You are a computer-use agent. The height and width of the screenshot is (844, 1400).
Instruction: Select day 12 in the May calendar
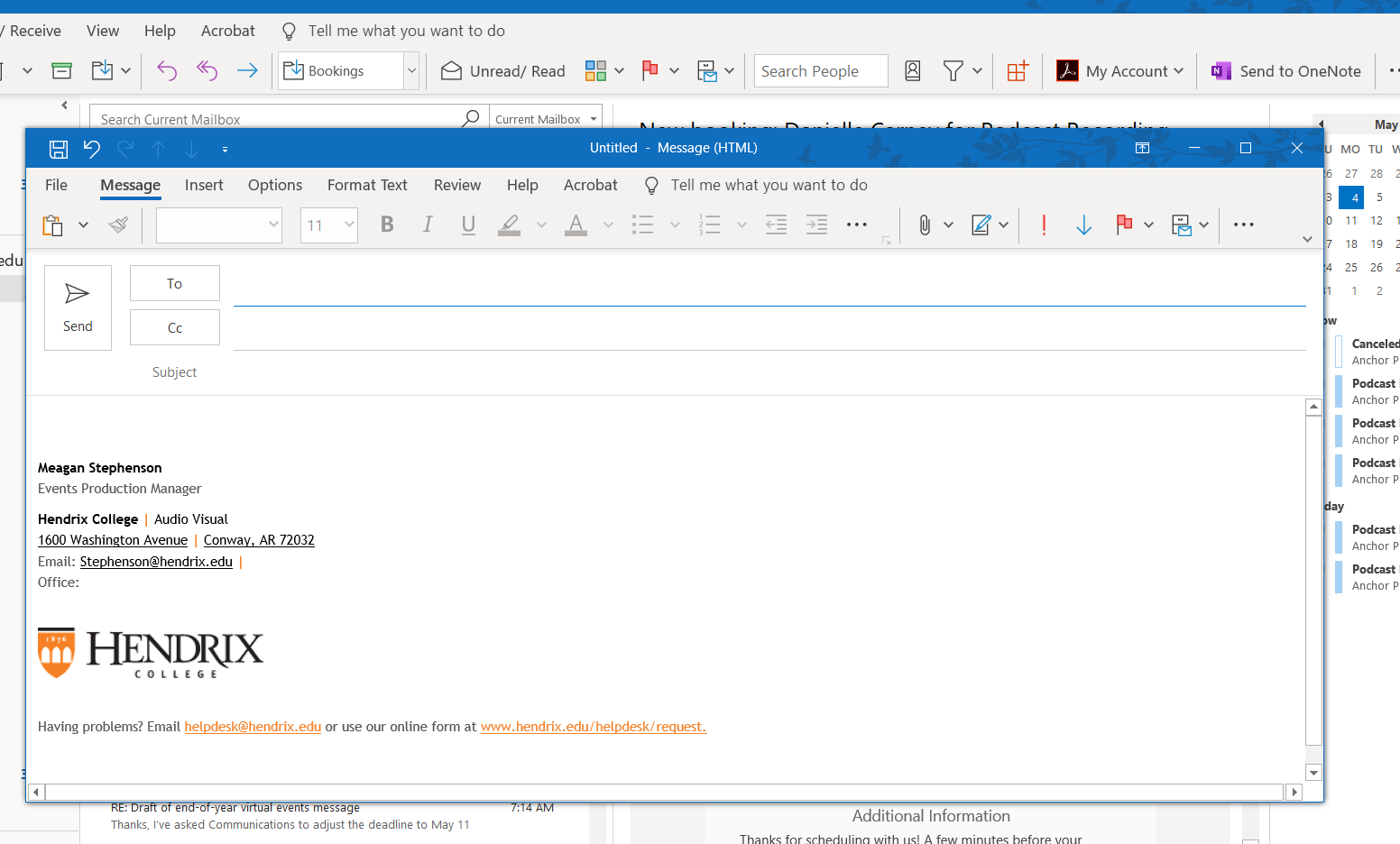tap(1377, 221)
